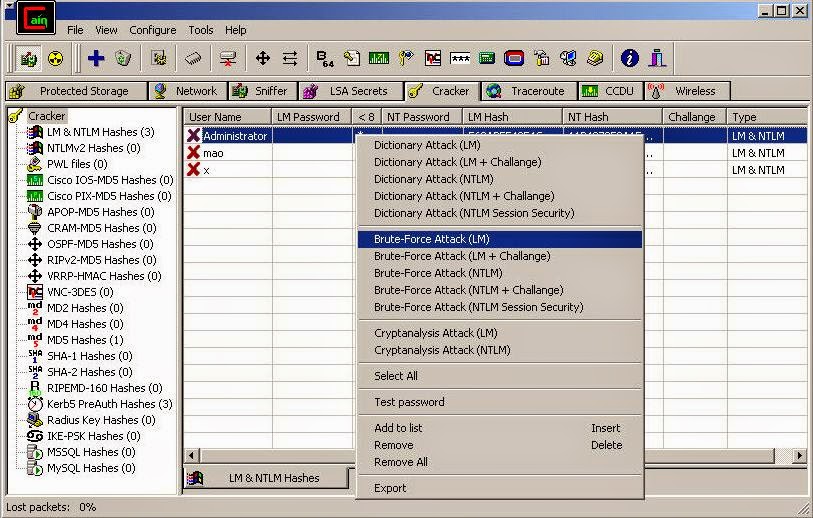
Task: Switch to the CCDU tab
Action: pos(610,91)
